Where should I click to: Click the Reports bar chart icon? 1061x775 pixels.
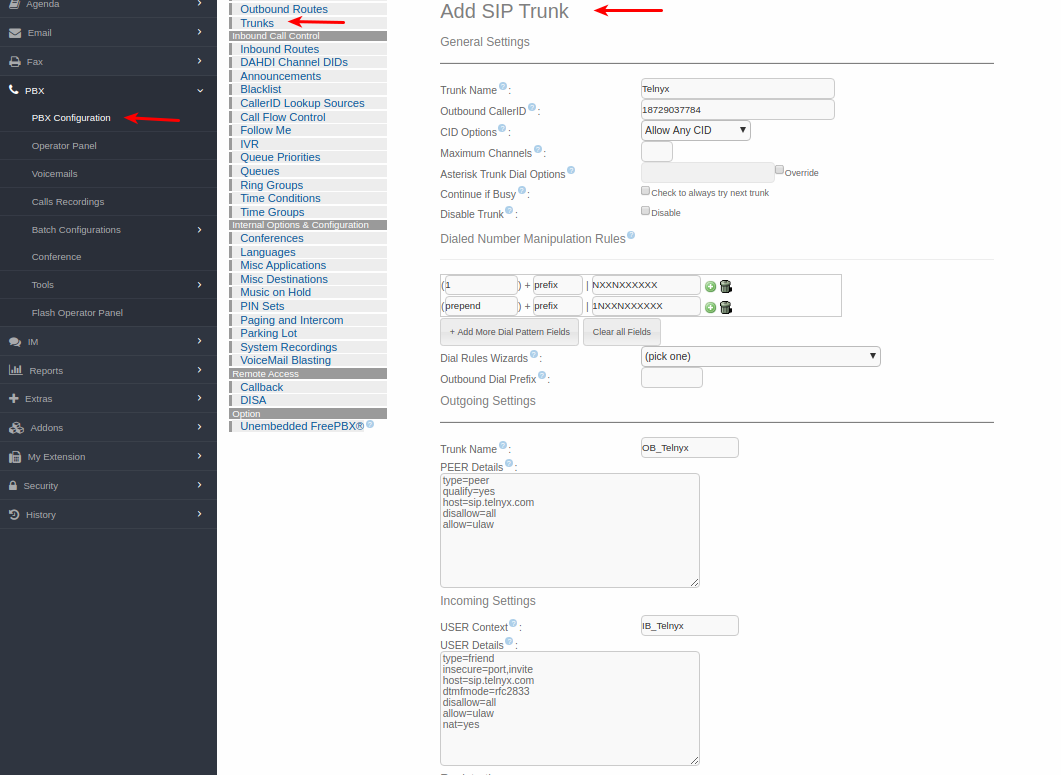[15, 370]
